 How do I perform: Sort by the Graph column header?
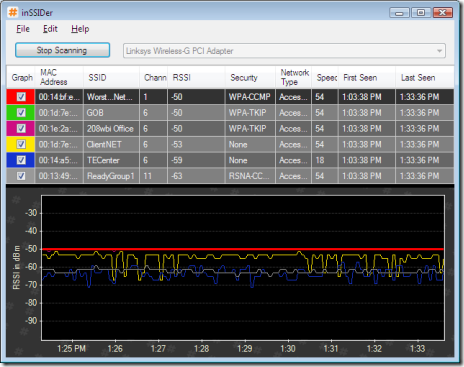click(x=21, y=77)
